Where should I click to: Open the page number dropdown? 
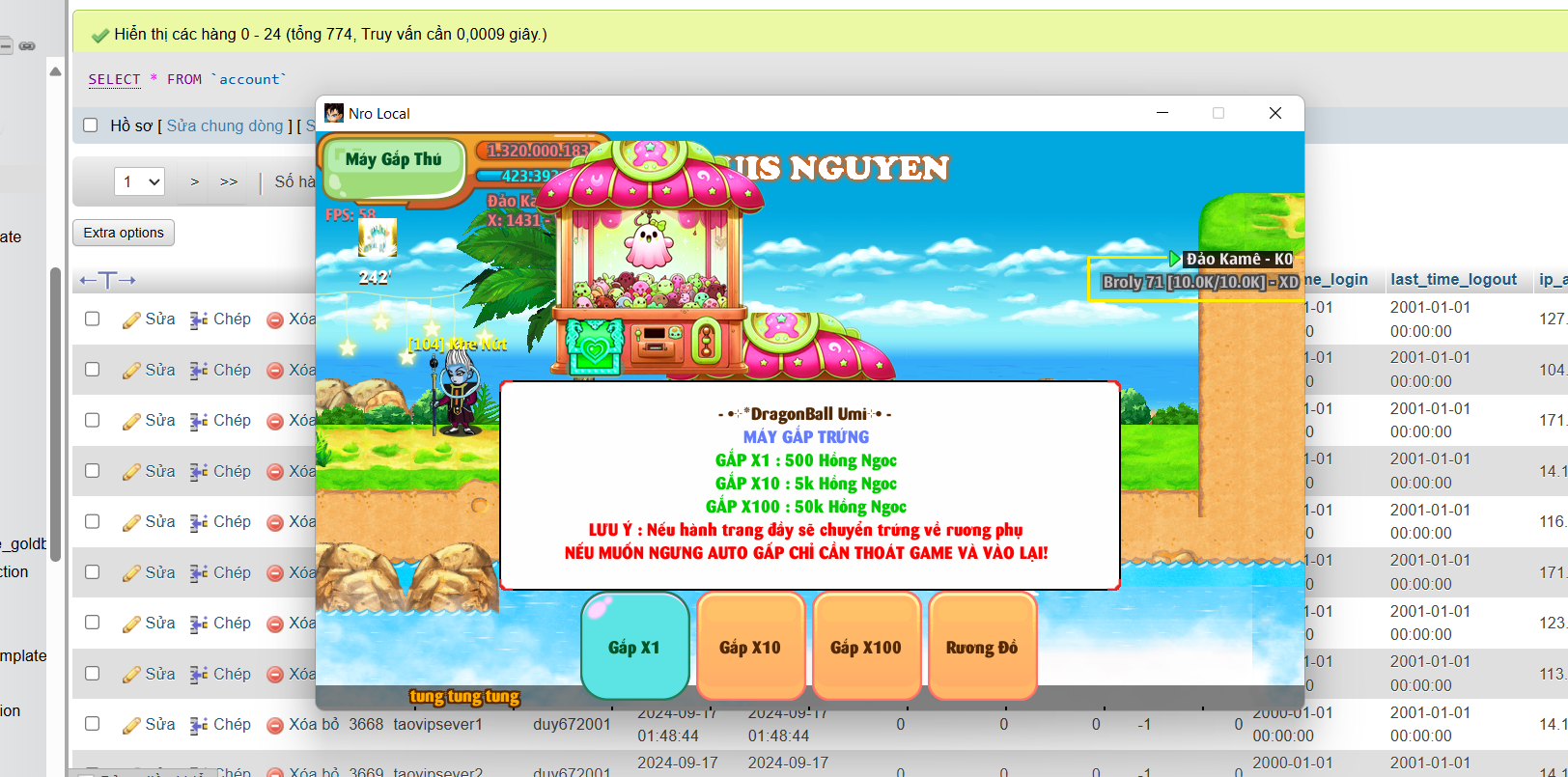tap(140, 181)
